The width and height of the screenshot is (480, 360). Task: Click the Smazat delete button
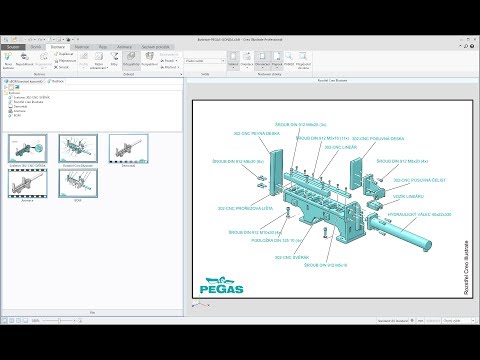pos(61,67)
